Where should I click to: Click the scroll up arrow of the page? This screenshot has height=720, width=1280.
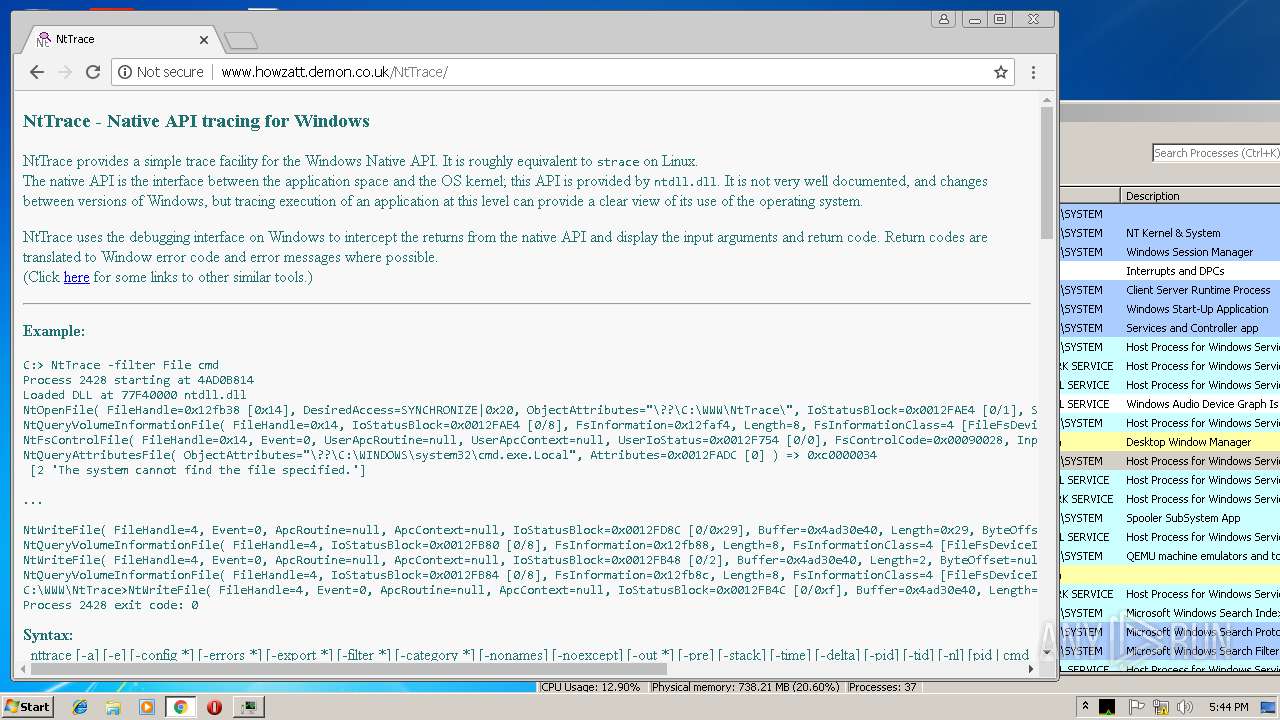coord(1047,100)
